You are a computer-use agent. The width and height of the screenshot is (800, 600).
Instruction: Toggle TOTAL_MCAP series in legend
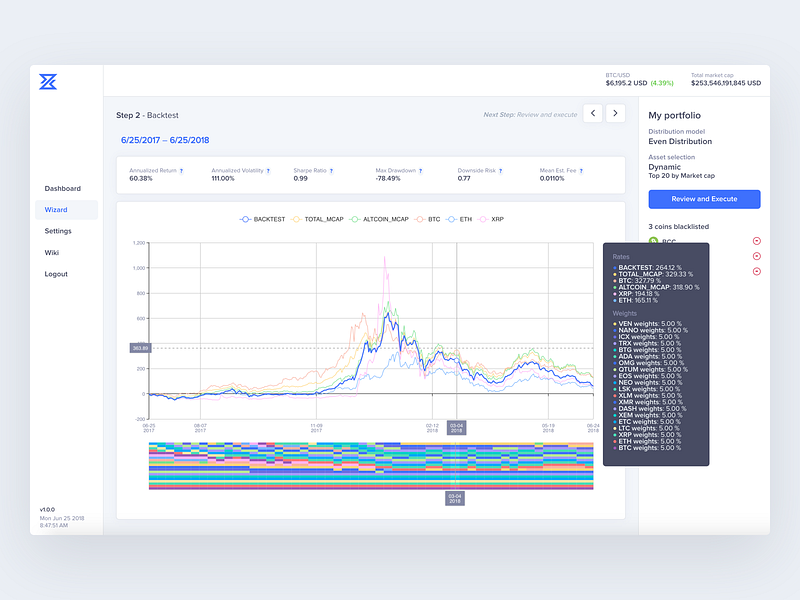point(317,219)
